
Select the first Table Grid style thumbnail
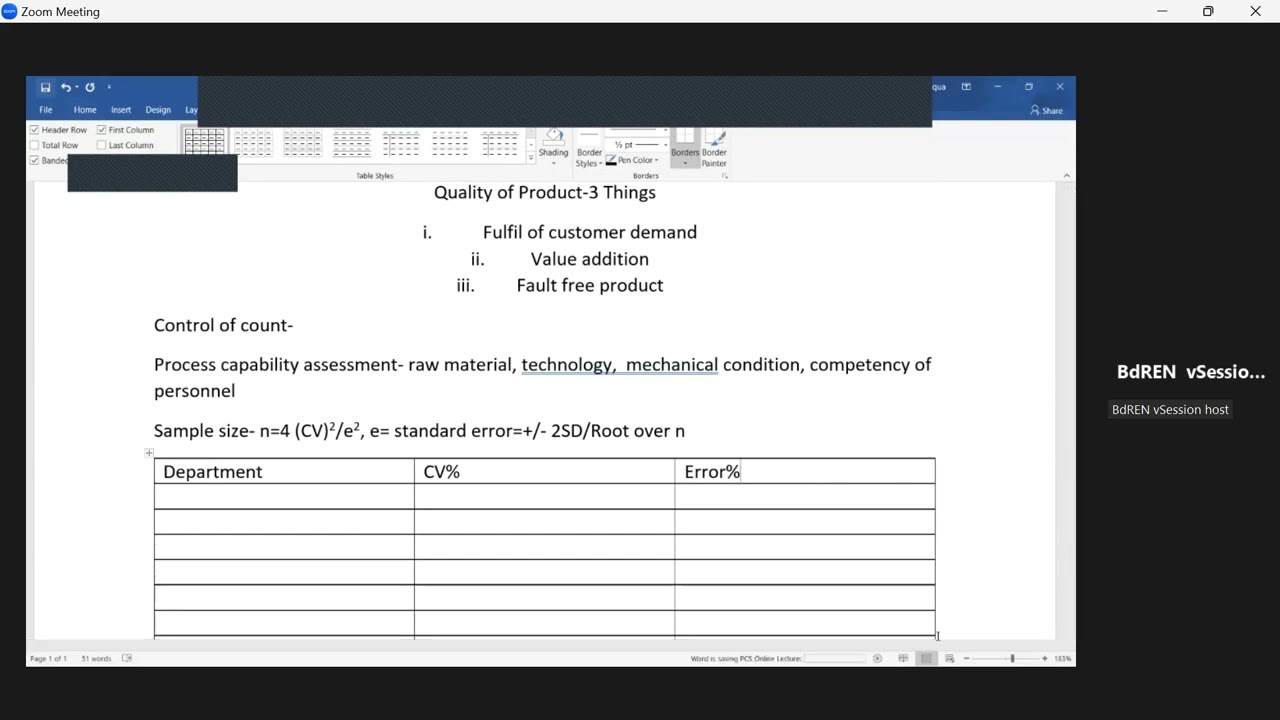click(205, 142)
